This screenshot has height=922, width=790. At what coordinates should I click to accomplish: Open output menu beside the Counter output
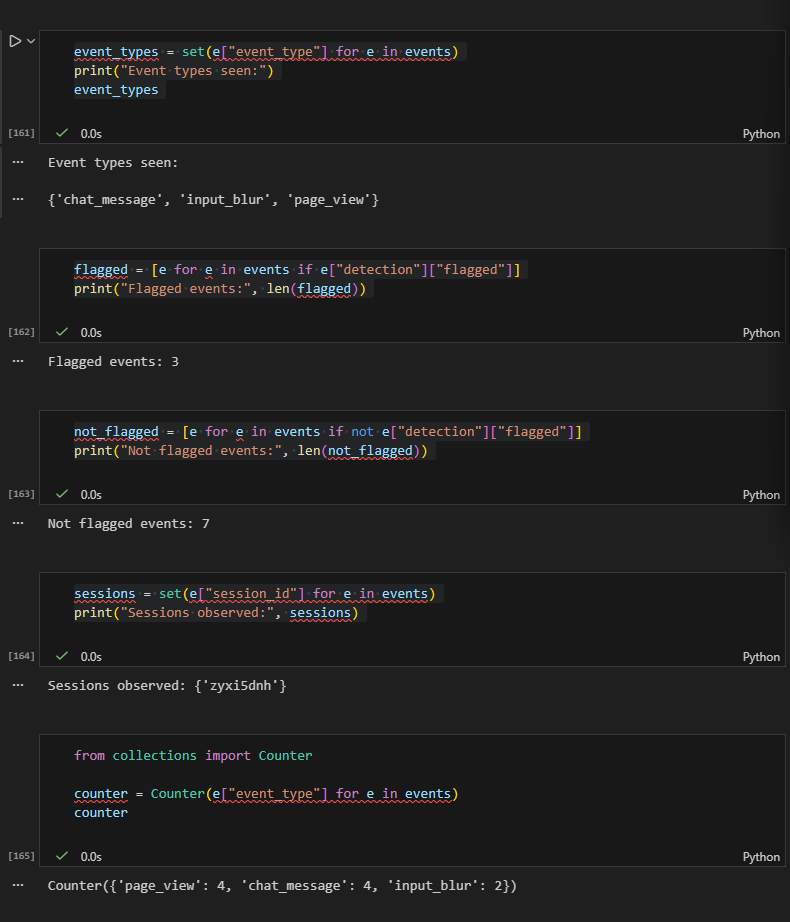(17, 885)
